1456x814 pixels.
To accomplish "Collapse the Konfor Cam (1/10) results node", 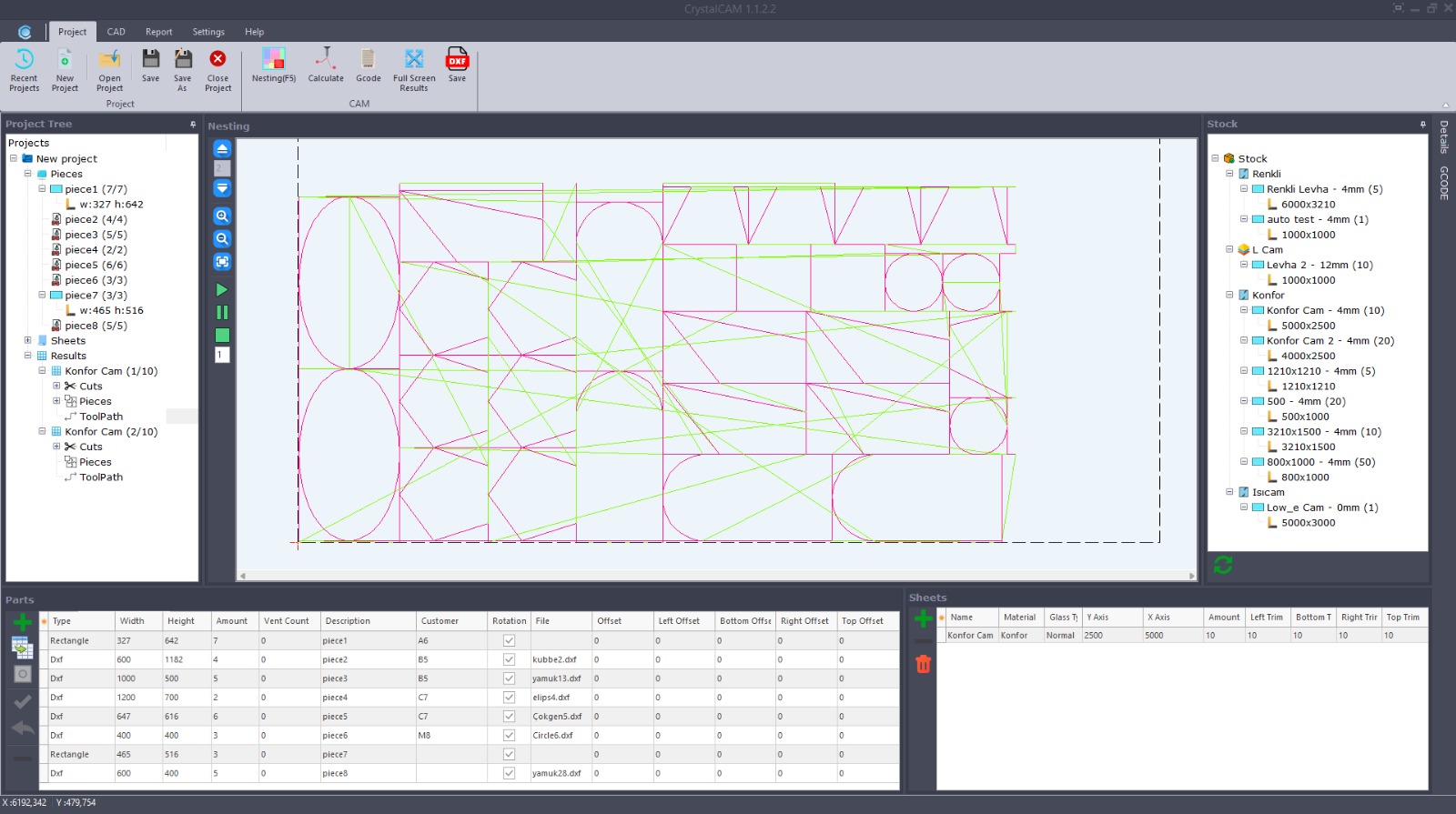I will 42,371.
